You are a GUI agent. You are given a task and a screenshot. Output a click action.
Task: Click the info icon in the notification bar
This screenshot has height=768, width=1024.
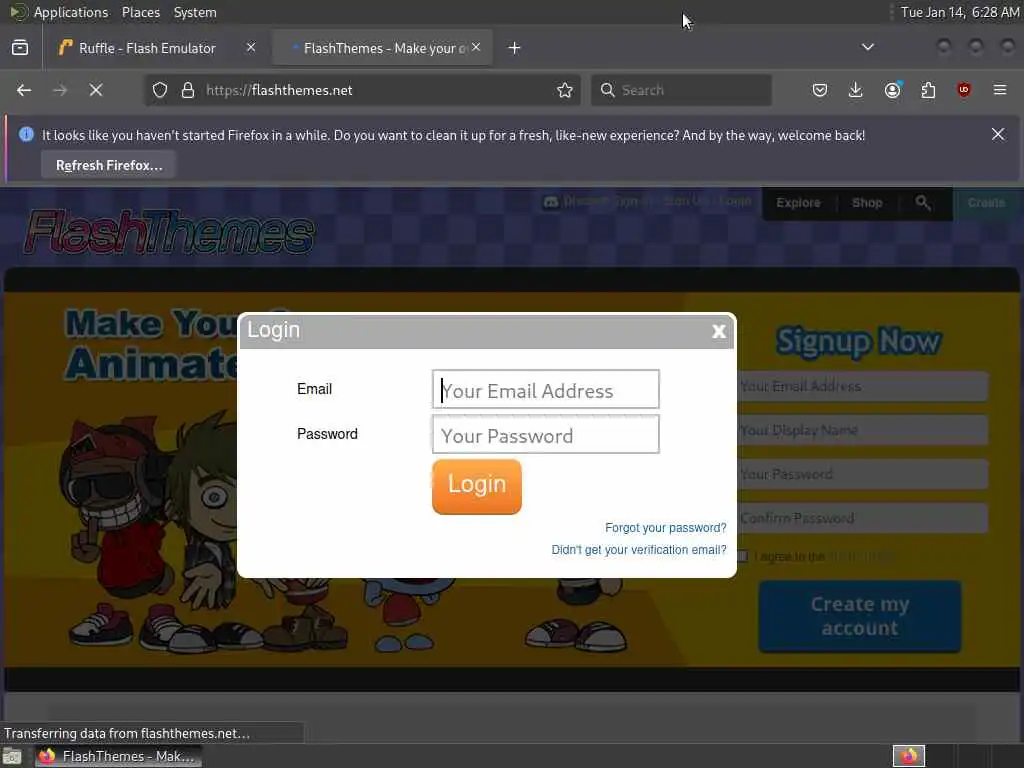pos(26,134)
